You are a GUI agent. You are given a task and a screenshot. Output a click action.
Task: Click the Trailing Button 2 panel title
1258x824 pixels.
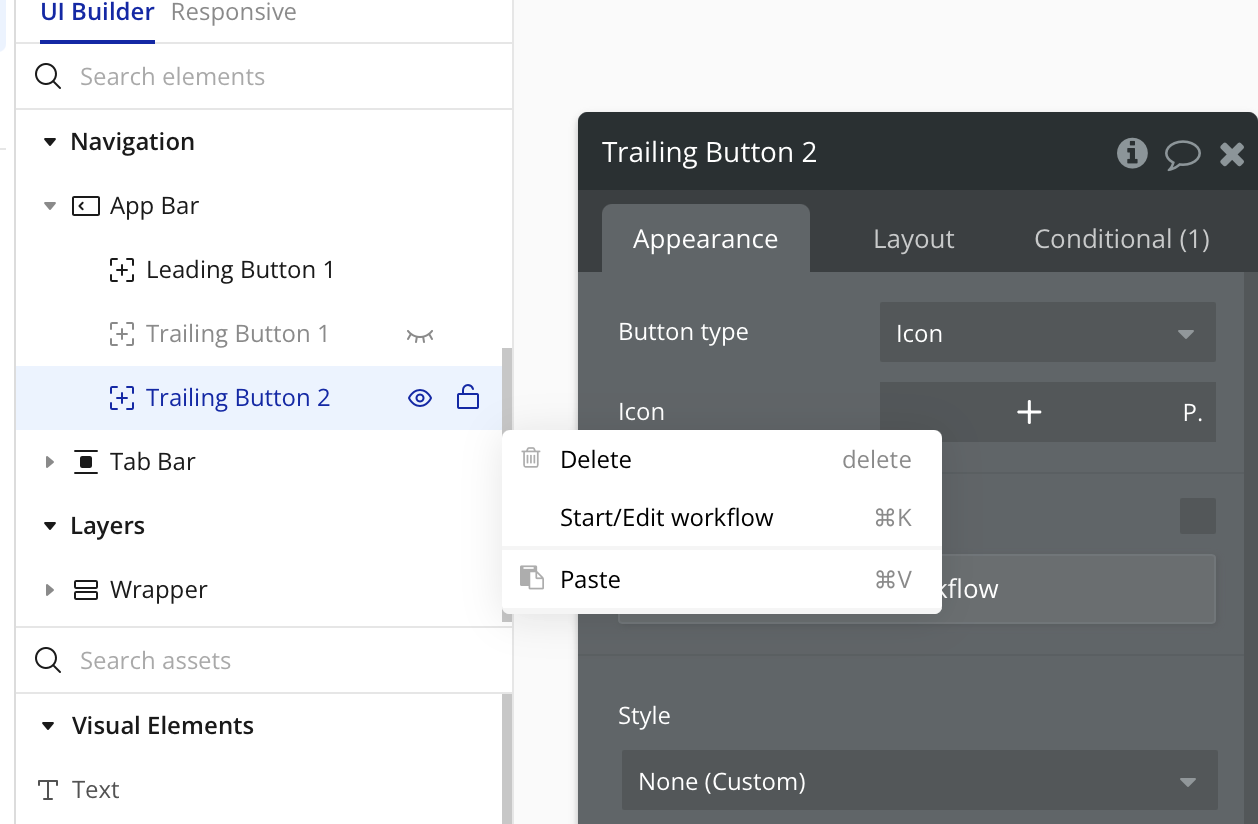pos(709,152)
